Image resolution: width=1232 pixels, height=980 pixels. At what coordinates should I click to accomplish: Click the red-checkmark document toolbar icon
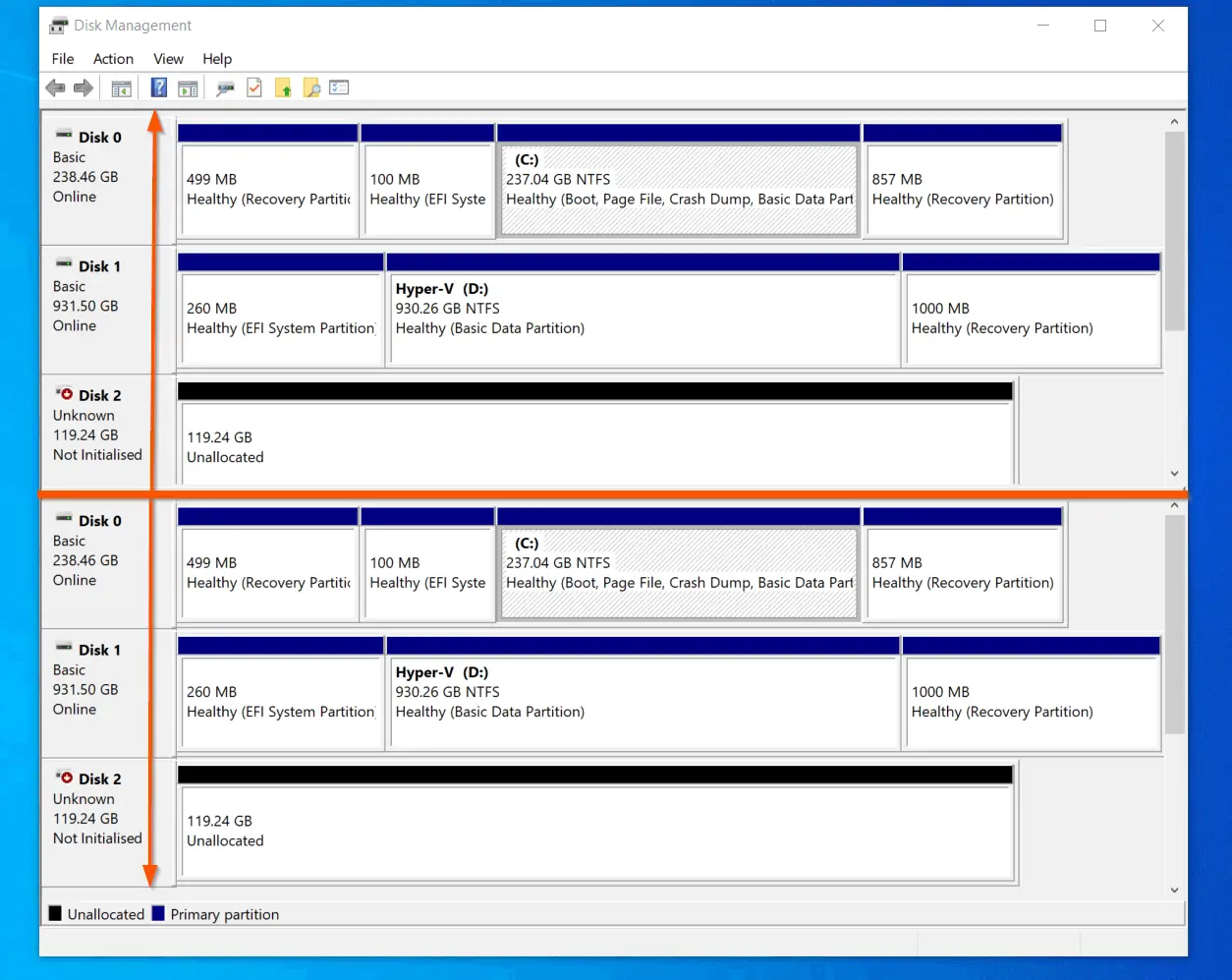coord(254,88)
